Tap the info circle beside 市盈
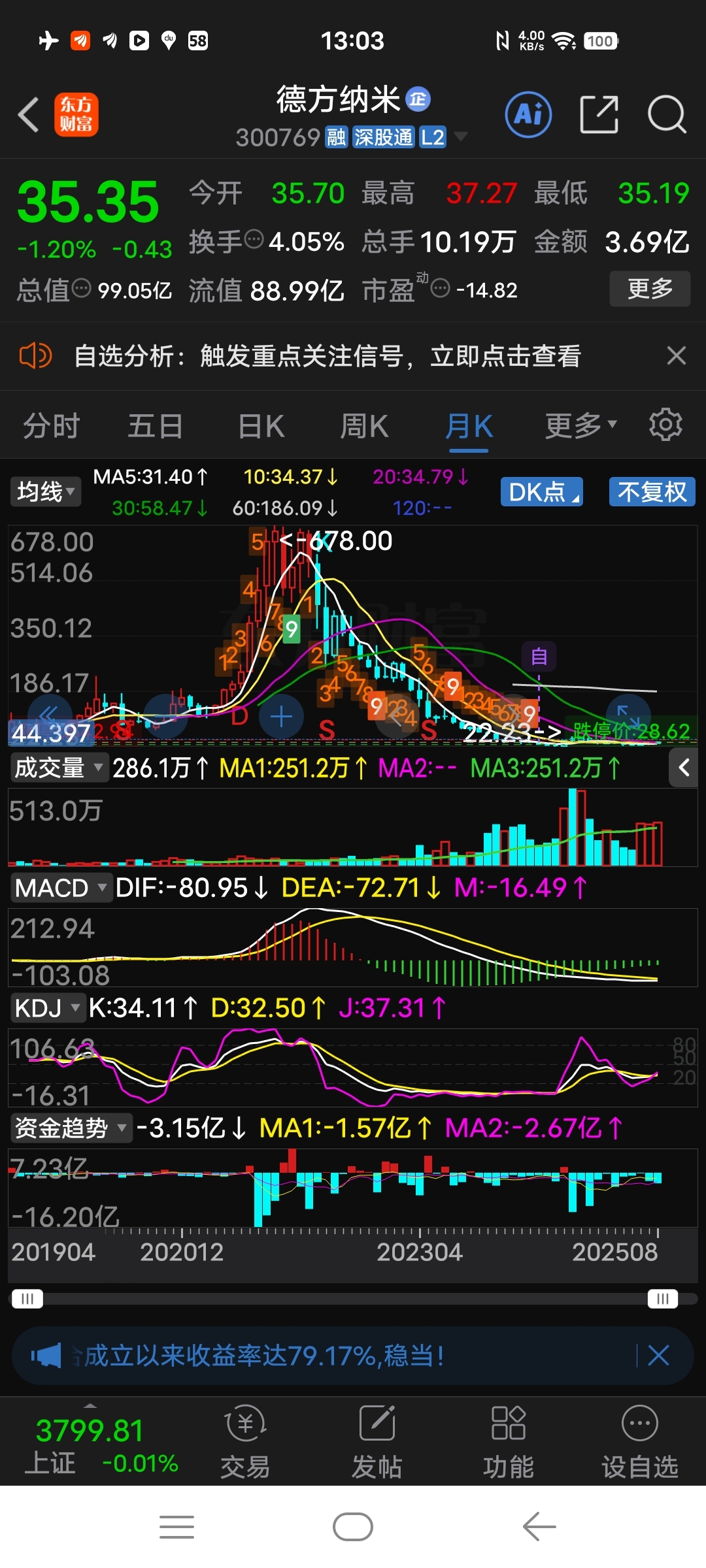 pos(441,287)
